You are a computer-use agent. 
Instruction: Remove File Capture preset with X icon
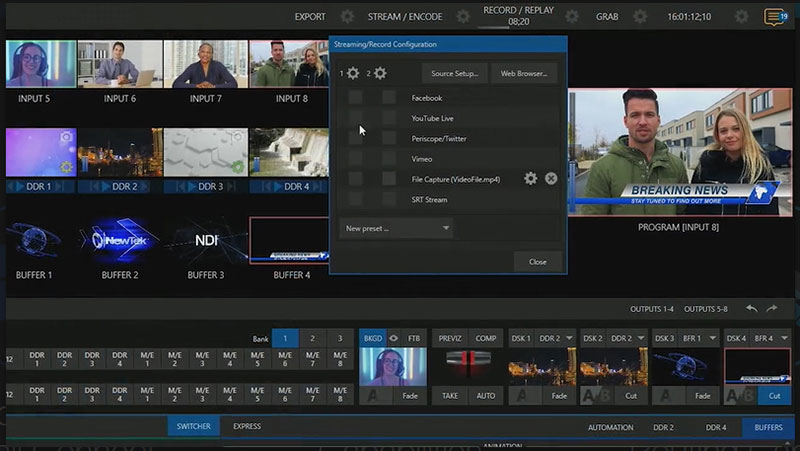coord(551,179)
